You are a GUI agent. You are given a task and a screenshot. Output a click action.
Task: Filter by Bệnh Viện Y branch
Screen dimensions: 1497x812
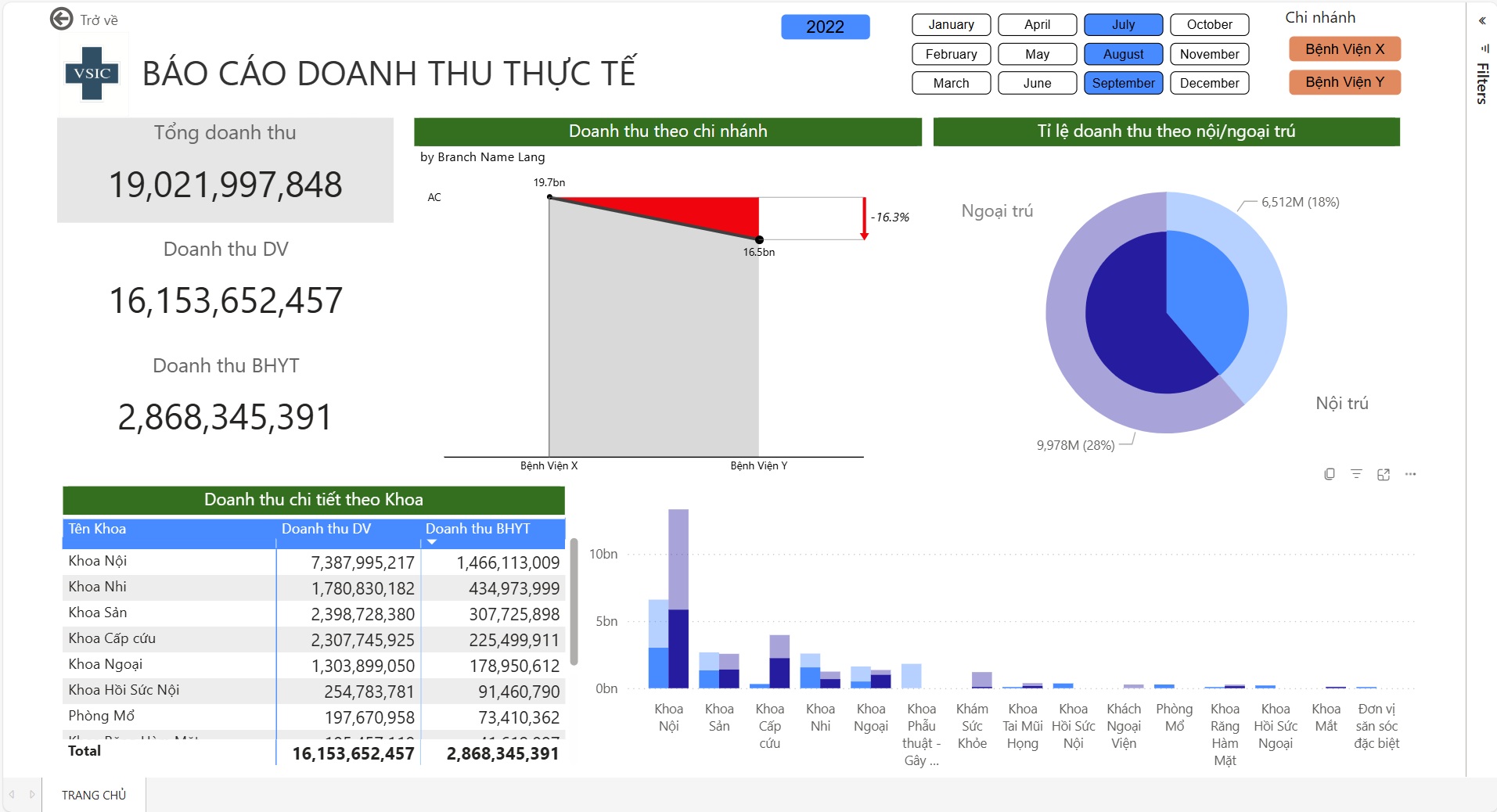coord(1344,82)
